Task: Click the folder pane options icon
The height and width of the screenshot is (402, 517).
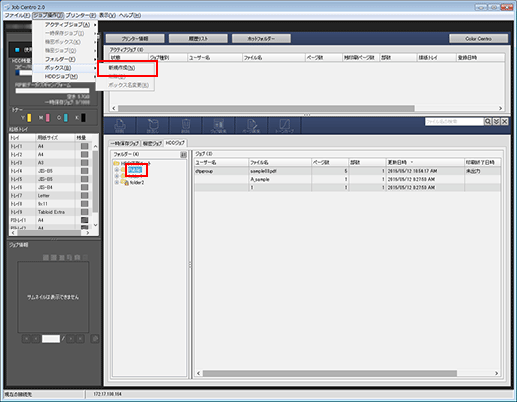Action: pos(183,155)
